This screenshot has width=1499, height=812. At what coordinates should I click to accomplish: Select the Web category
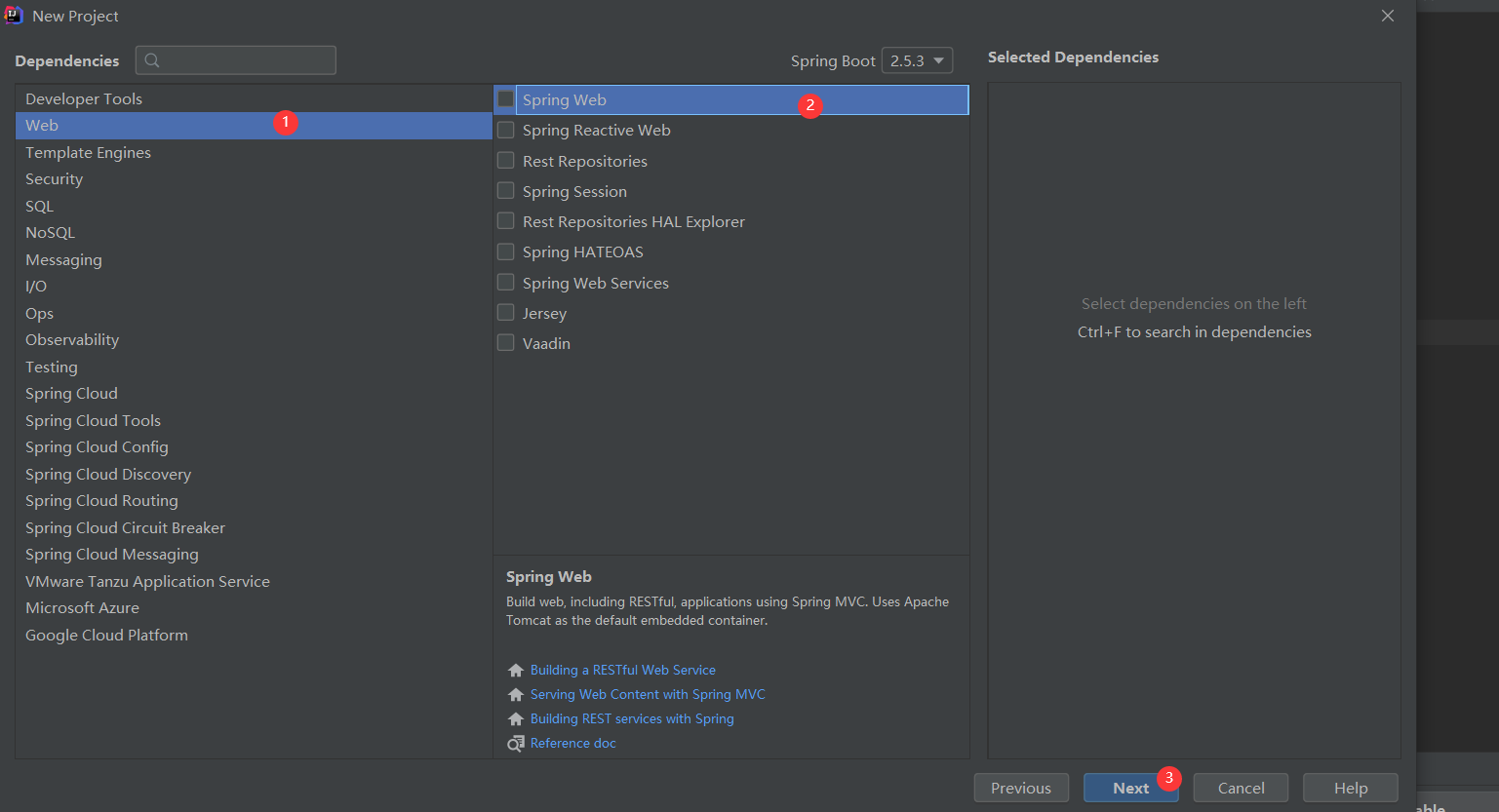coord(254,126)
